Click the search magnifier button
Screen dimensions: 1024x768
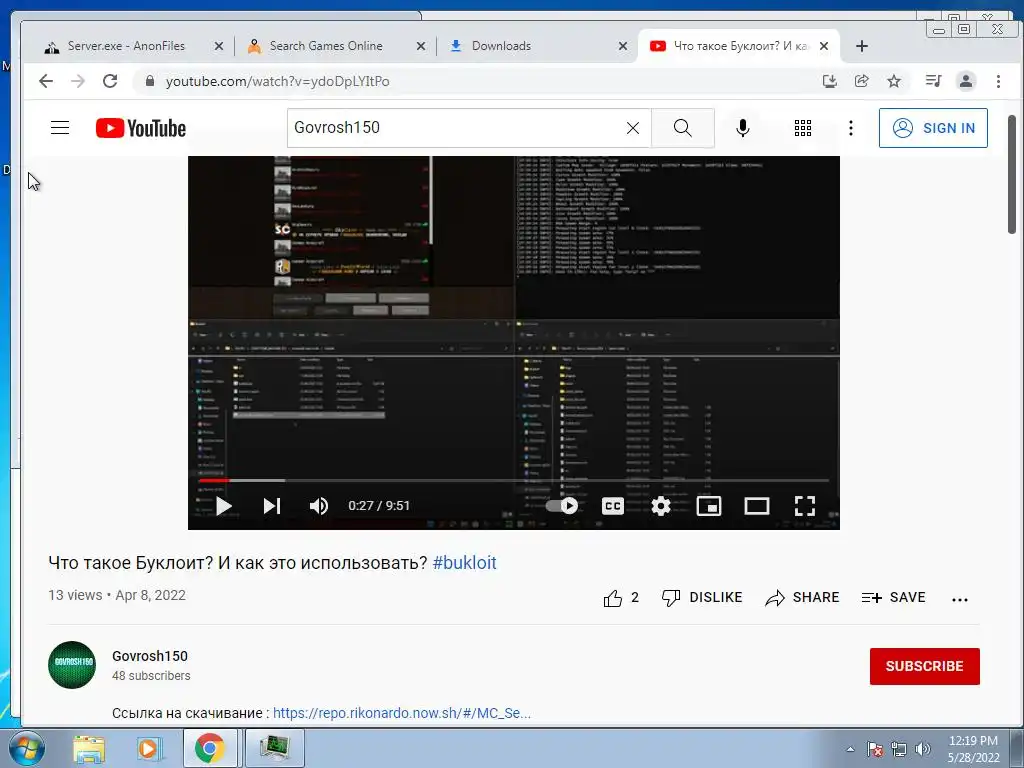(682, 128)
